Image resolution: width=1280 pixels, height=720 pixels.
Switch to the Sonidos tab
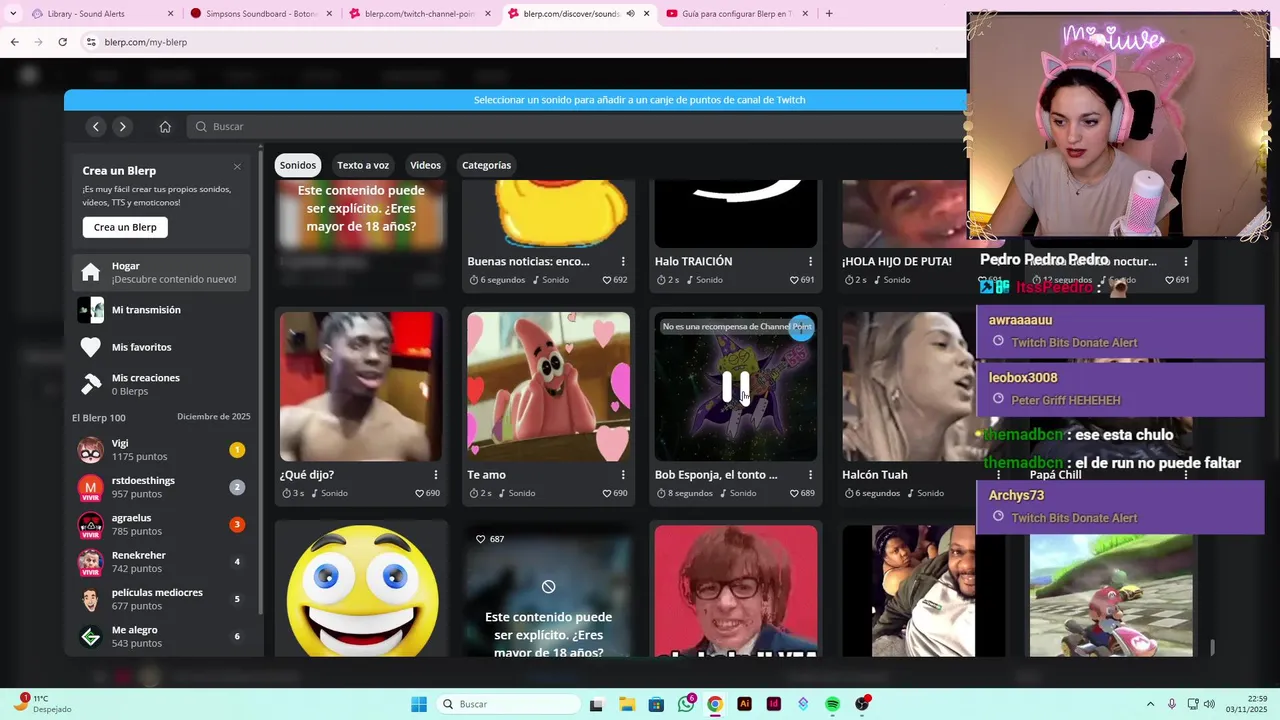298,165
